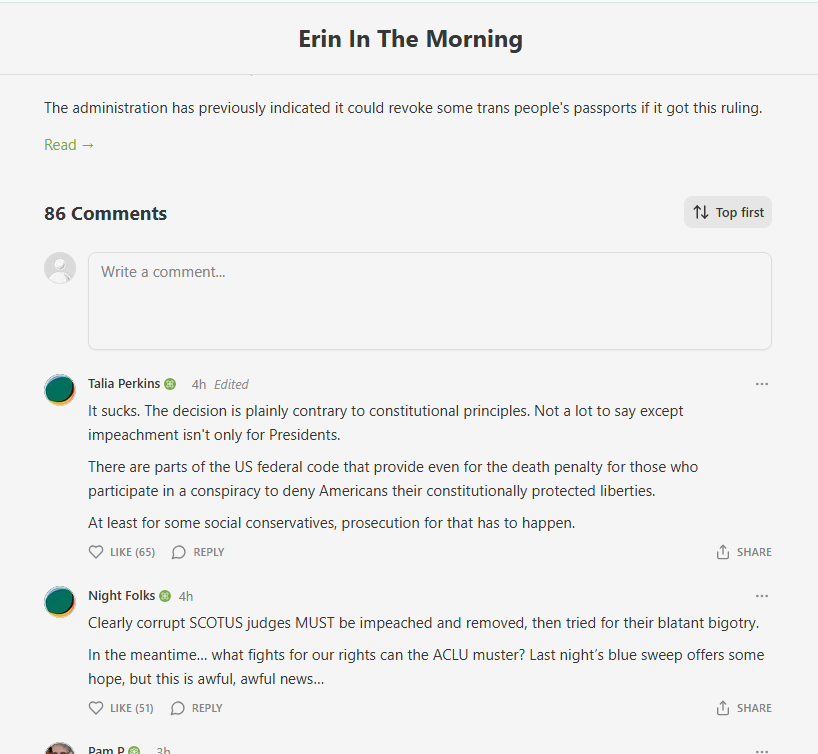Click the Erin In The Morning title

point(410,39)
